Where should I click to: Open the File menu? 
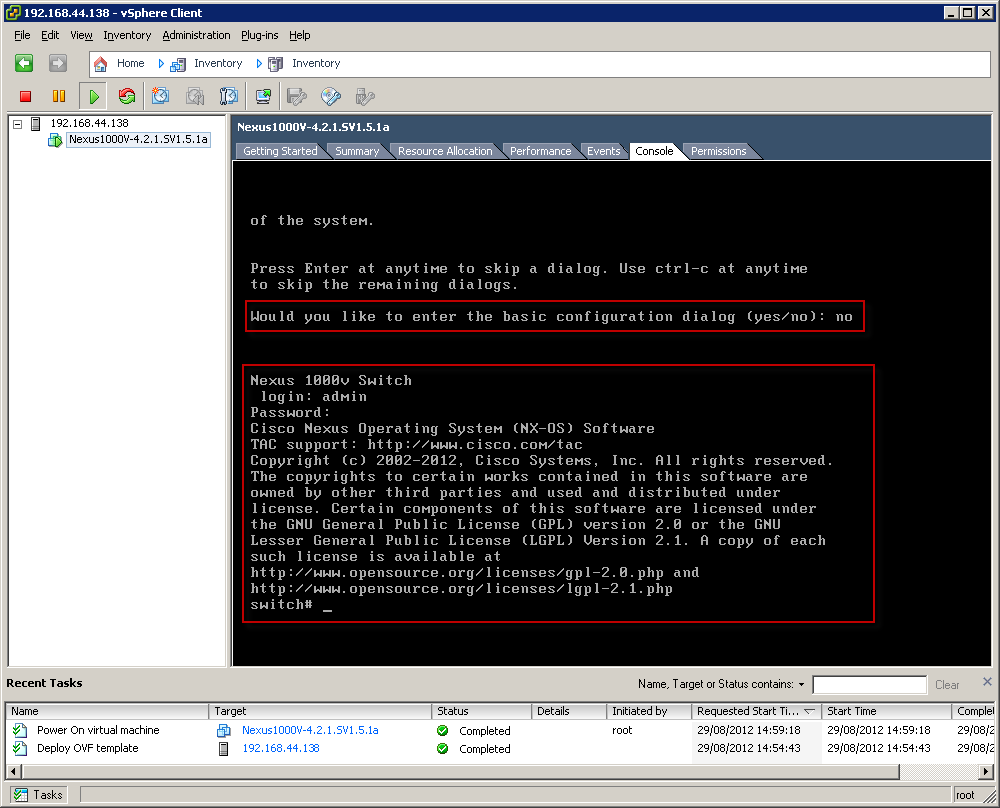[22, 35]
